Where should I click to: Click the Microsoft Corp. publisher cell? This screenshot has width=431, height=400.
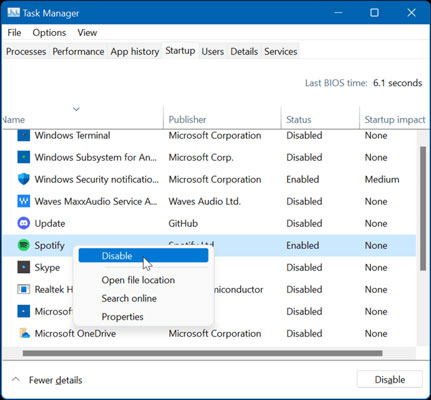[201, 157]
